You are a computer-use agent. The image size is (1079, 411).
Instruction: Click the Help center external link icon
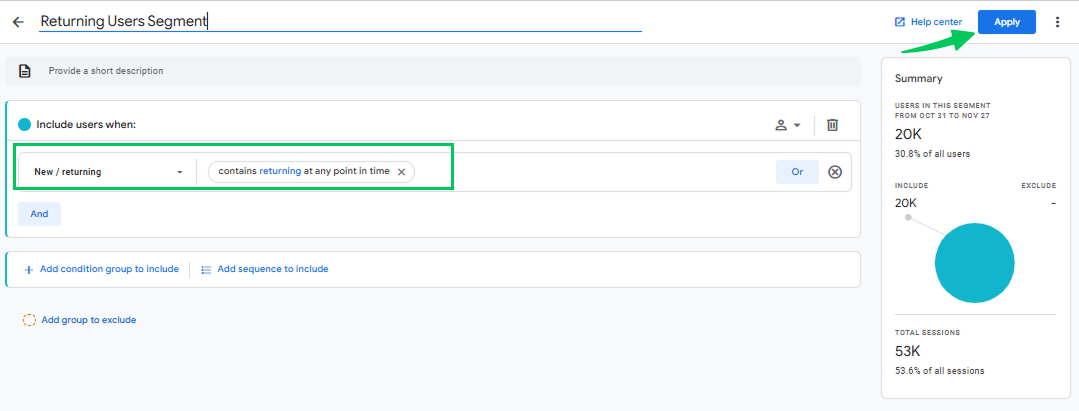pyautogui.click(x=900, y=22)
